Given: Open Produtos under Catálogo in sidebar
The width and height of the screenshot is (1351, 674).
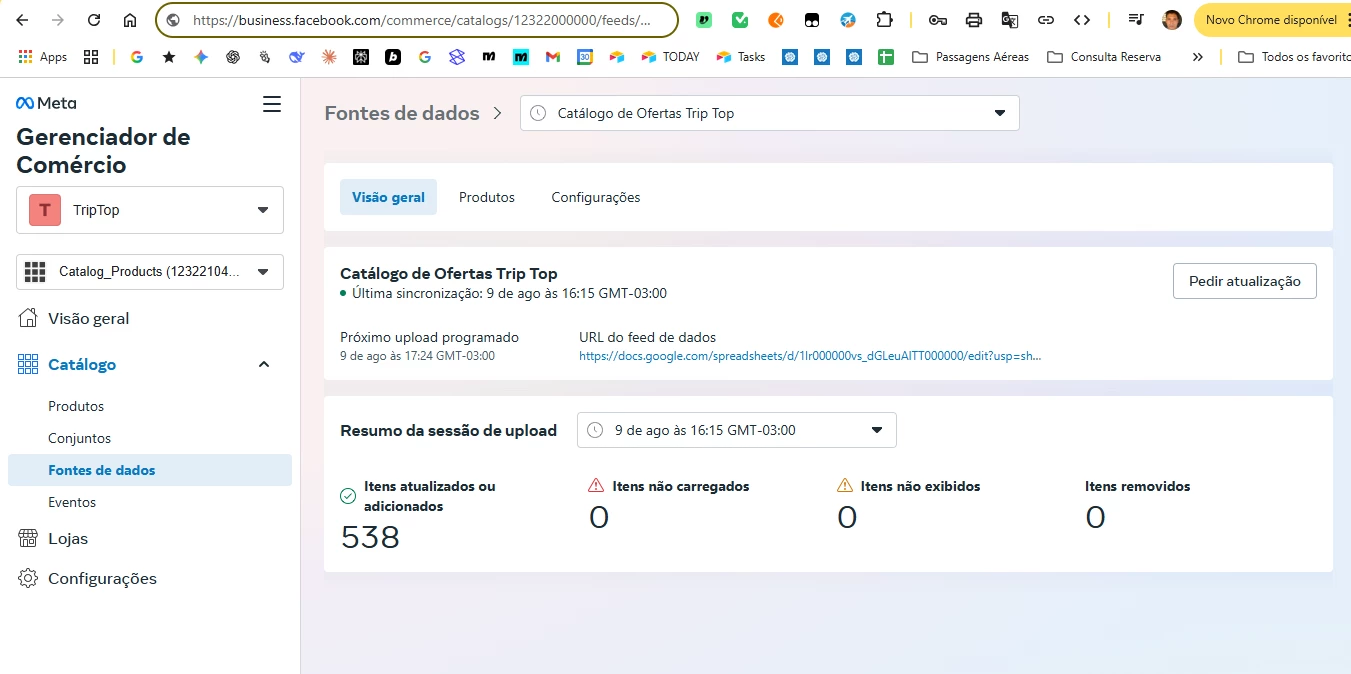Looking at the screenshot, I should [x=76, y=406].
